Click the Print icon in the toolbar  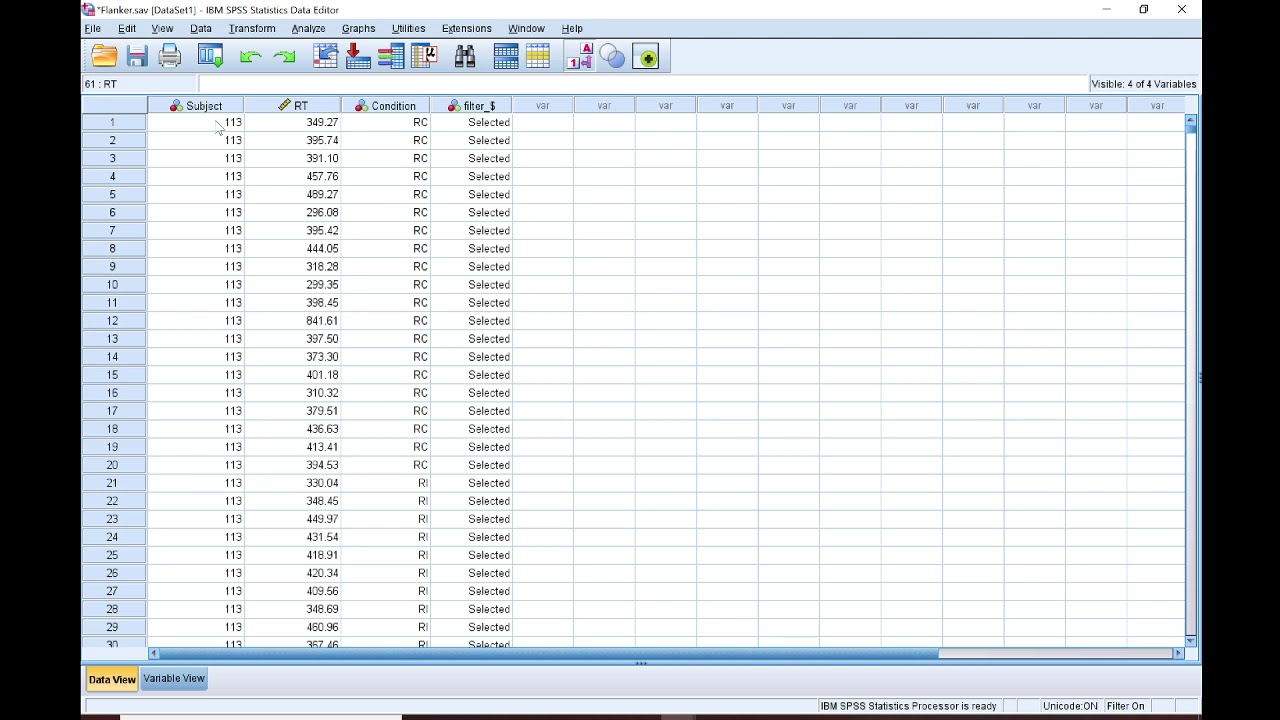click(170, 57)
